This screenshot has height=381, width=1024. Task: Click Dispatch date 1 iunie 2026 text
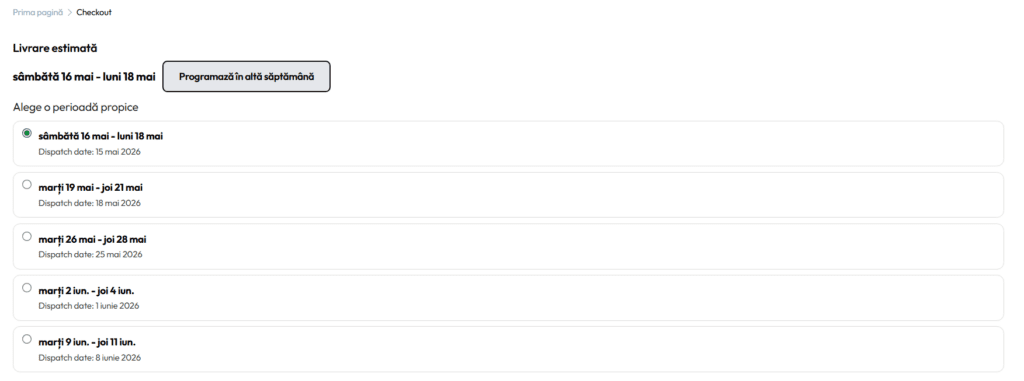click(89, 306)
